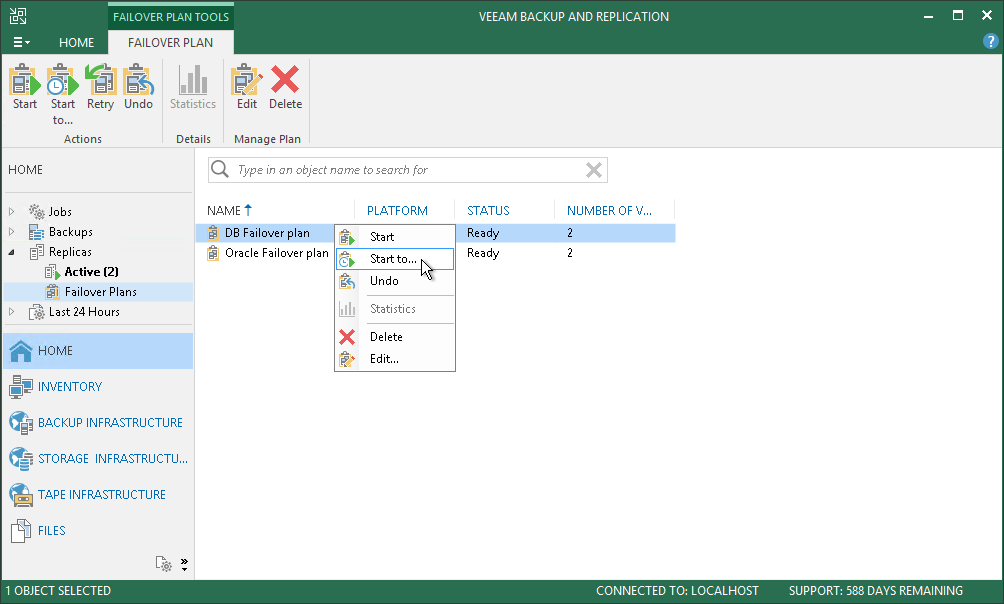This screenshot has width=1004, height=604.
Task: Click CONNECTED TO: LOCALHOST status text
Action: 677,591
